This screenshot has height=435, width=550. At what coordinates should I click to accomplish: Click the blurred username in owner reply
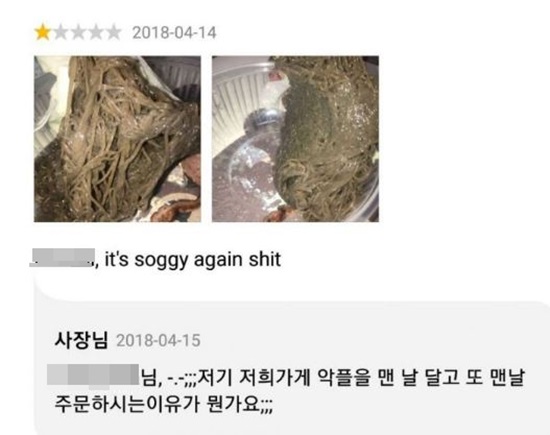click(93, 375)
